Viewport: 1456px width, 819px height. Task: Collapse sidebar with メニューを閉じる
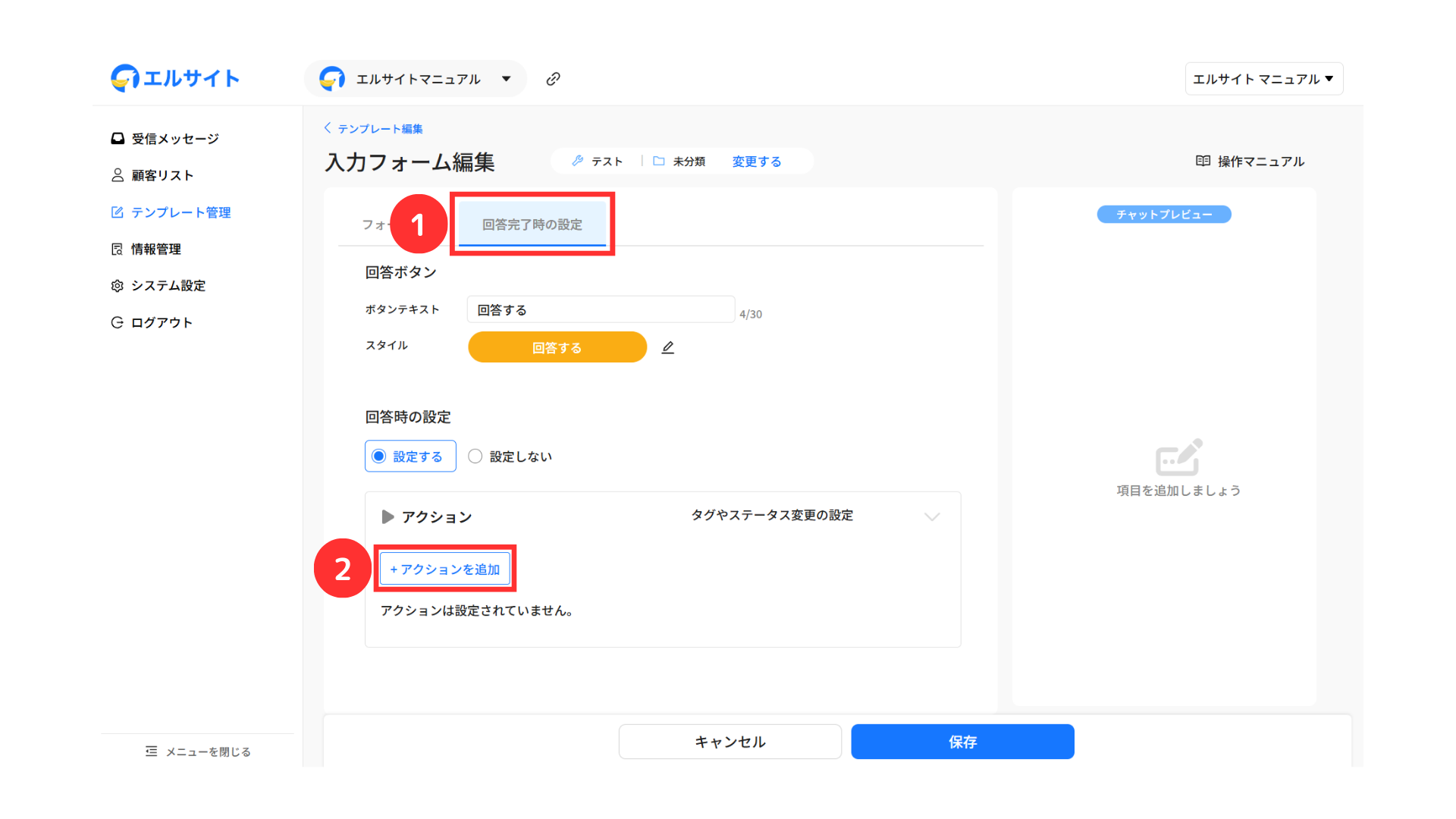[x=198, y=752]
